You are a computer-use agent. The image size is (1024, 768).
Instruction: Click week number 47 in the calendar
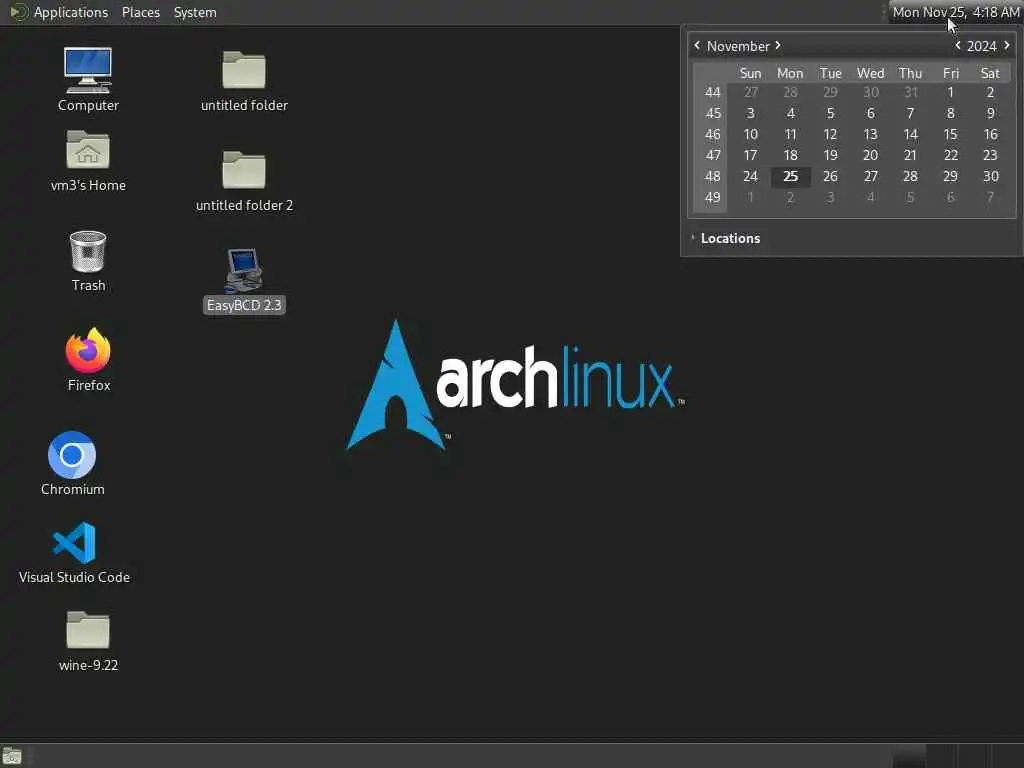712,155
